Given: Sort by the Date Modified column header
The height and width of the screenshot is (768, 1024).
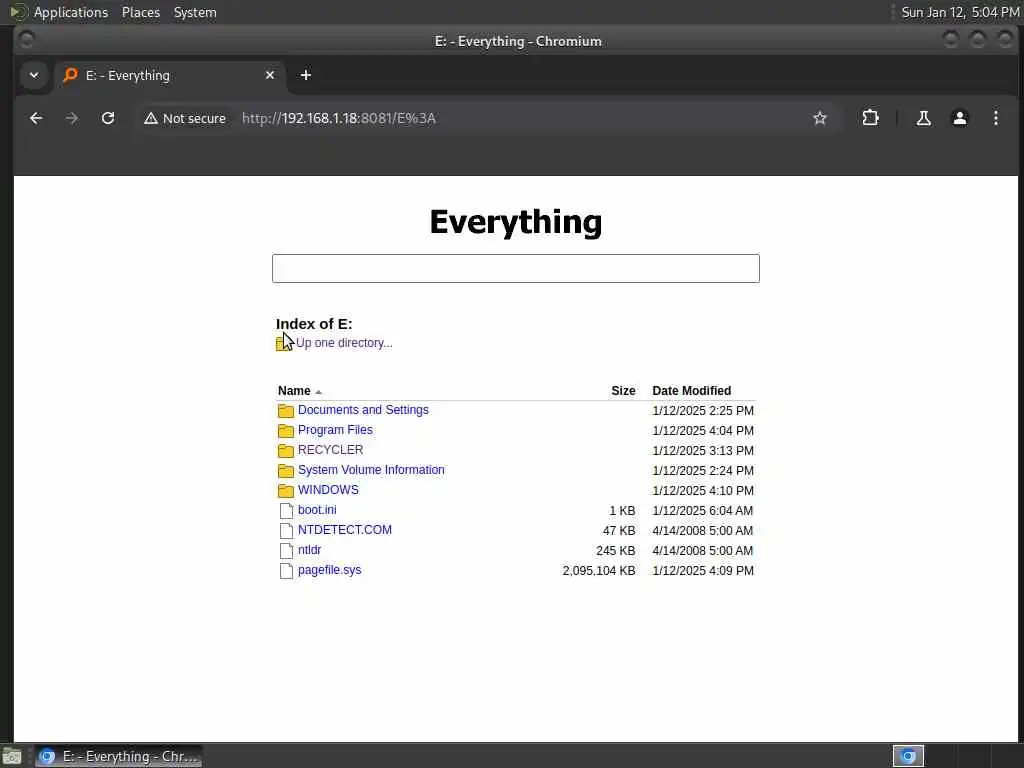Looking at the screenshot, I should coord(692,391).
